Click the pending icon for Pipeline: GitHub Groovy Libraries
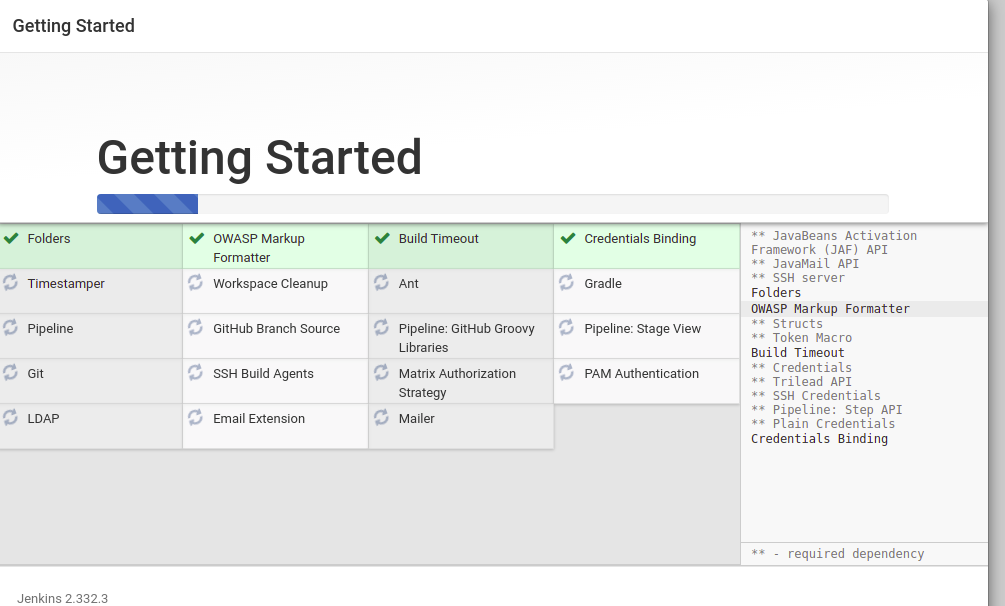The height and width of the screenshot is (606, 1005). coord(381,327)
